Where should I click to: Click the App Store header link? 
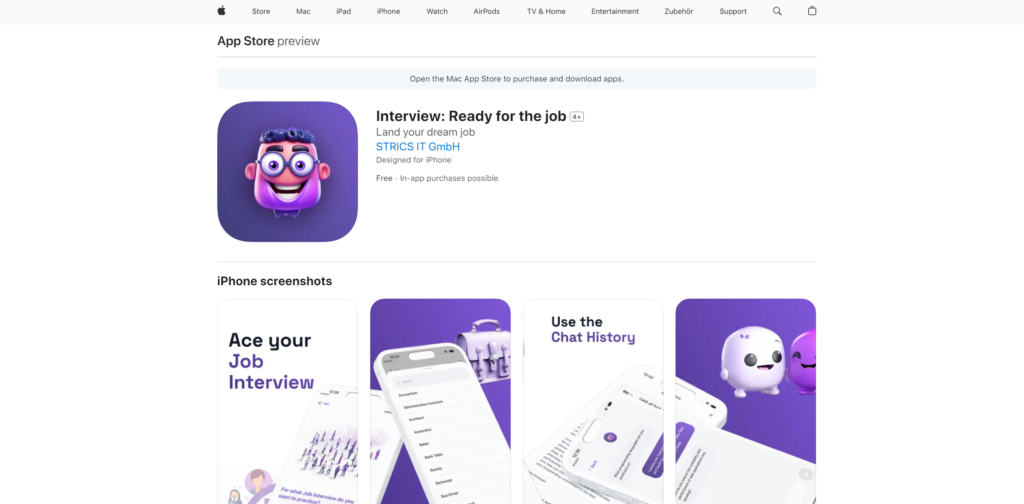click(246, 41)
